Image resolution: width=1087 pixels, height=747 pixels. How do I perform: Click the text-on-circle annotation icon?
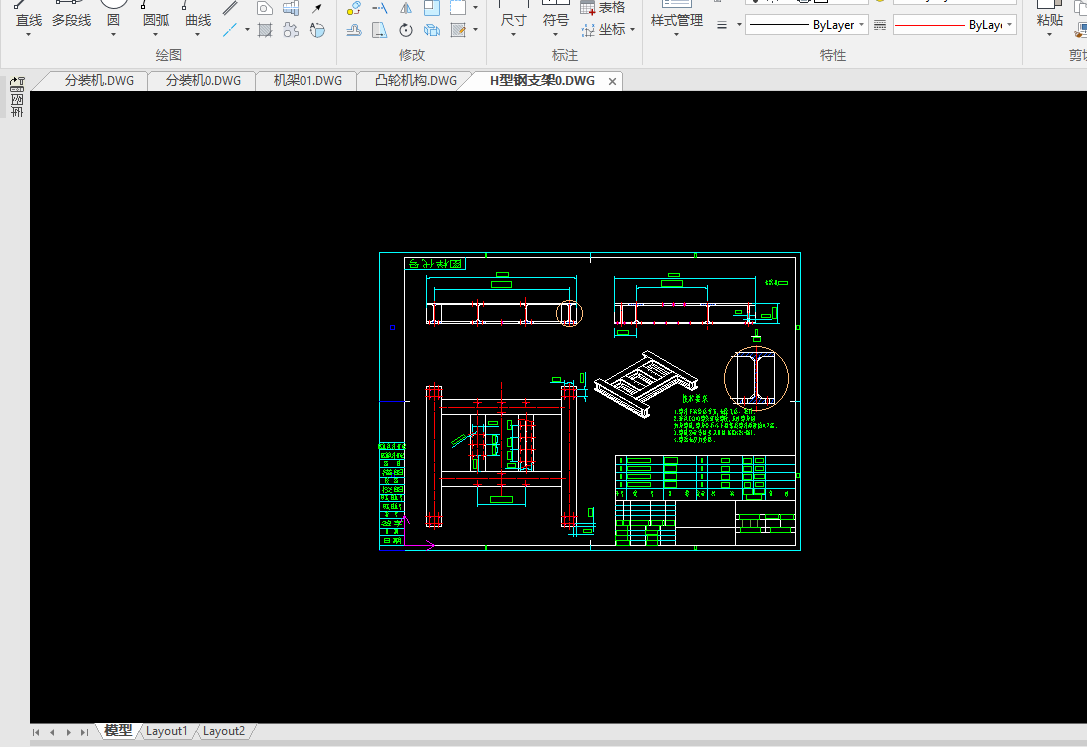point(317,30)
